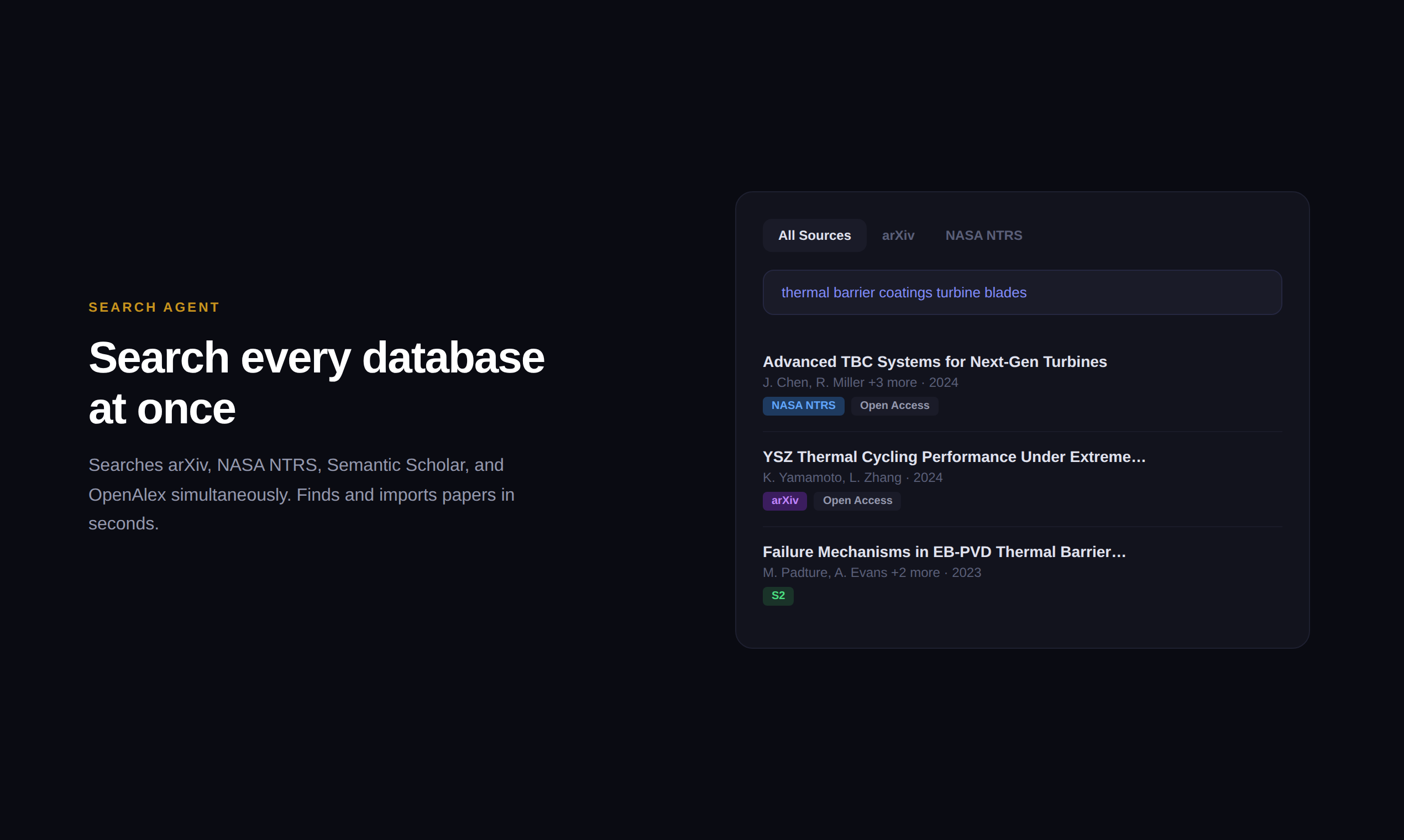Click the Search every database at once heading
The width and height of the screenshot is (1404, 840).
[x=317, y=382]
